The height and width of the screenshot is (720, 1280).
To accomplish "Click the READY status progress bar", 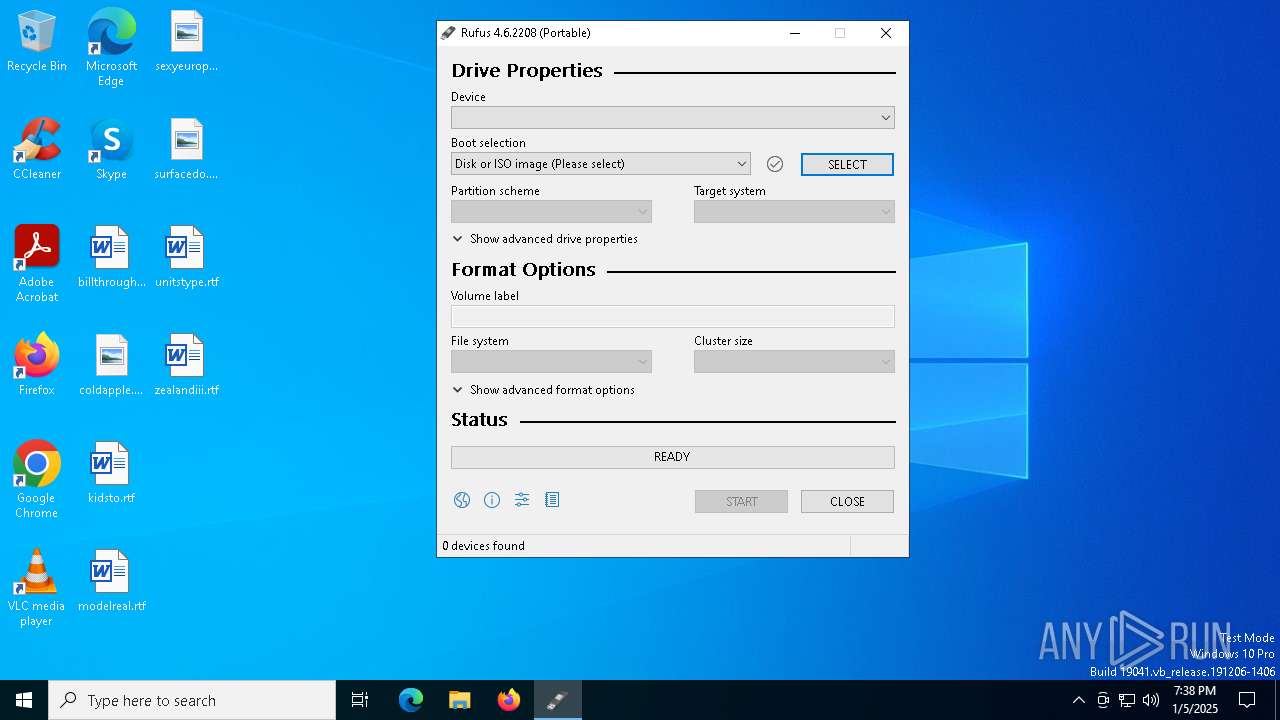I will point(672,457).
